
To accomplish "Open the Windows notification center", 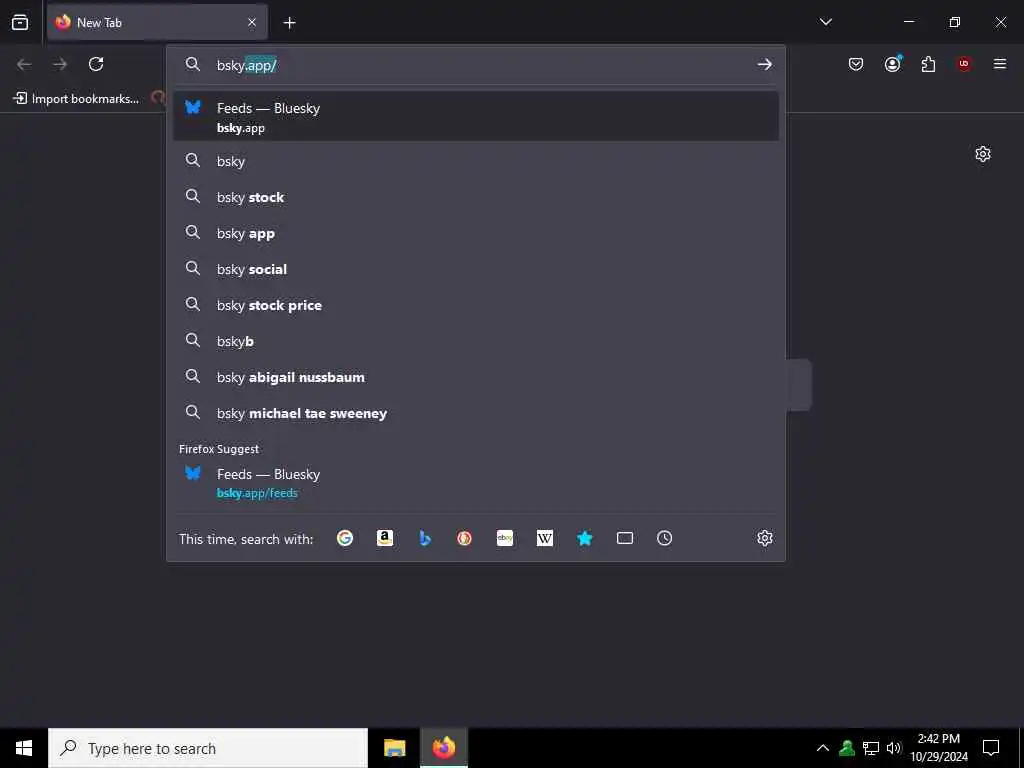I will point(991,748).
